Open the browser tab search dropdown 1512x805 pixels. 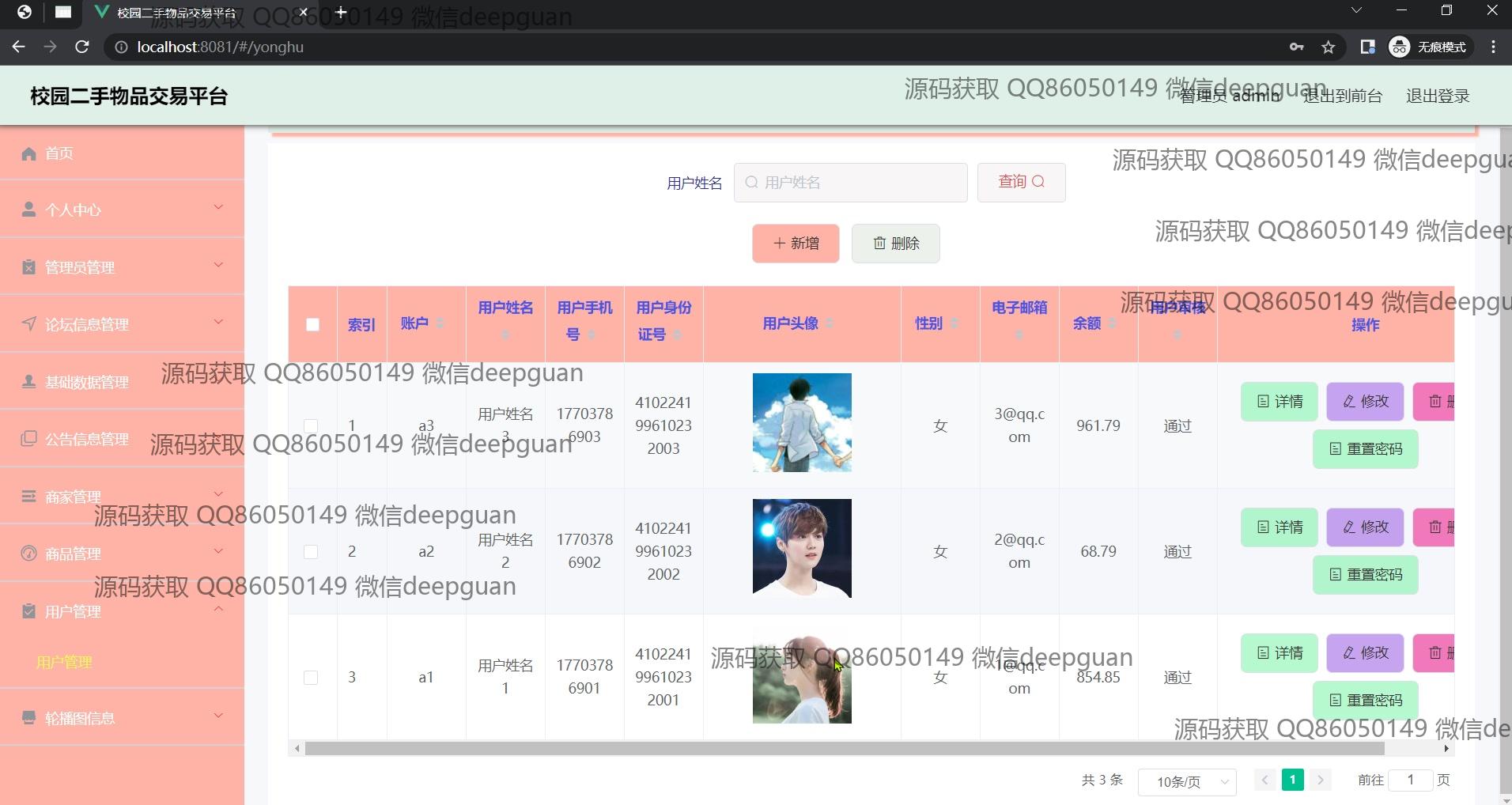(1356, 11)
